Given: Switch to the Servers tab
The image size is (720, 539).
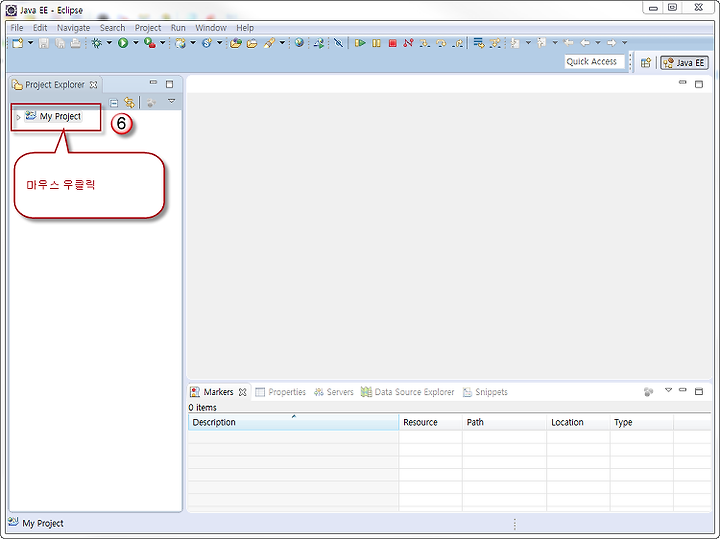Looking at the screenshot, I should pos(334,392).
